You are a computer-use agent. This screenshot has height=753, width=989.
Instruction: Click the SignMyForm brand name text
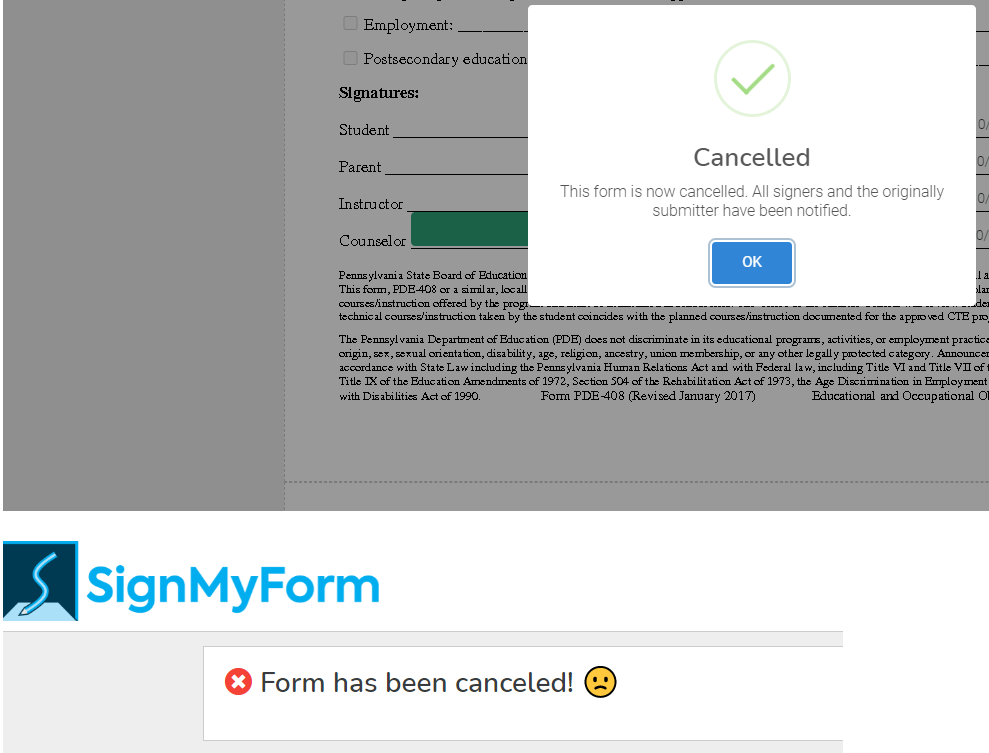pyautogui.click(x=233, y=585)
